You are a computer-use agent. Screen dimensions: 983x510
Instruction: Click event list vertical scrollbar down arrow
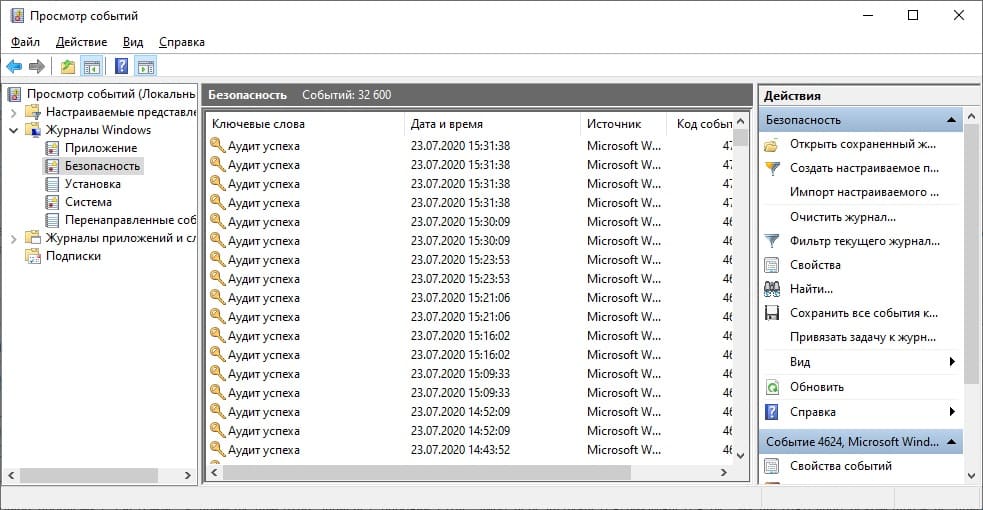pos(740,455)
